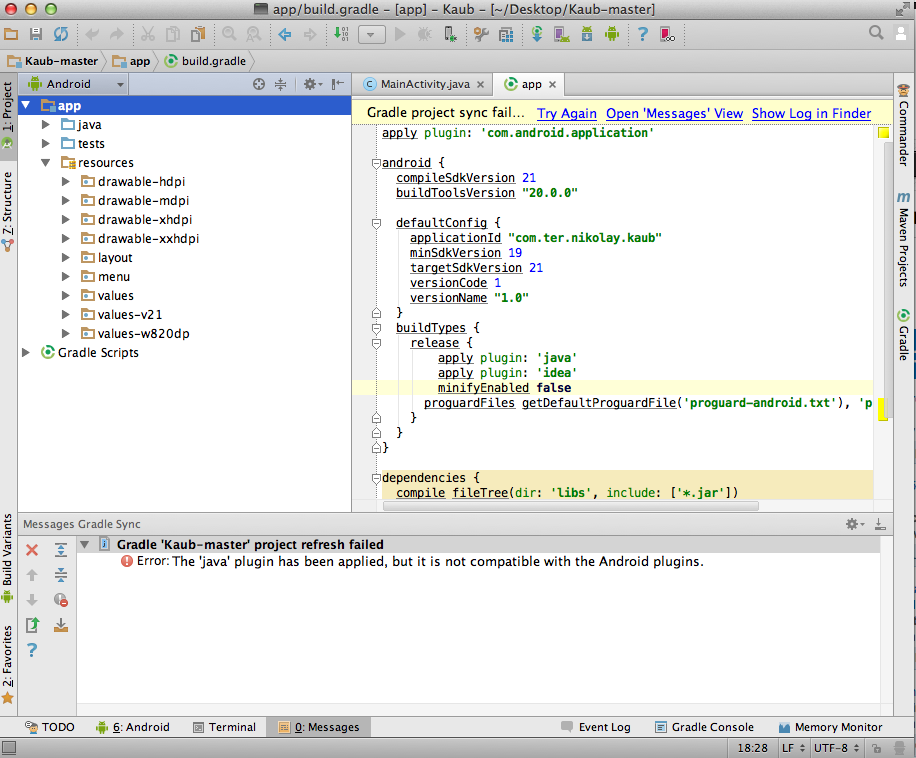
Task: Click the editor horizontal scrollbar
Action: (x=571, y=506)
